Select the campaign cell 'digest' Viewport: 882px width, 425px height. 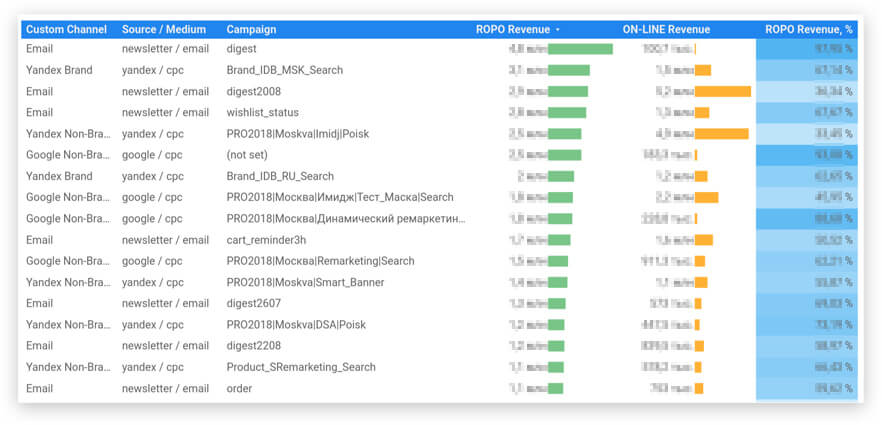pos(241,49)
